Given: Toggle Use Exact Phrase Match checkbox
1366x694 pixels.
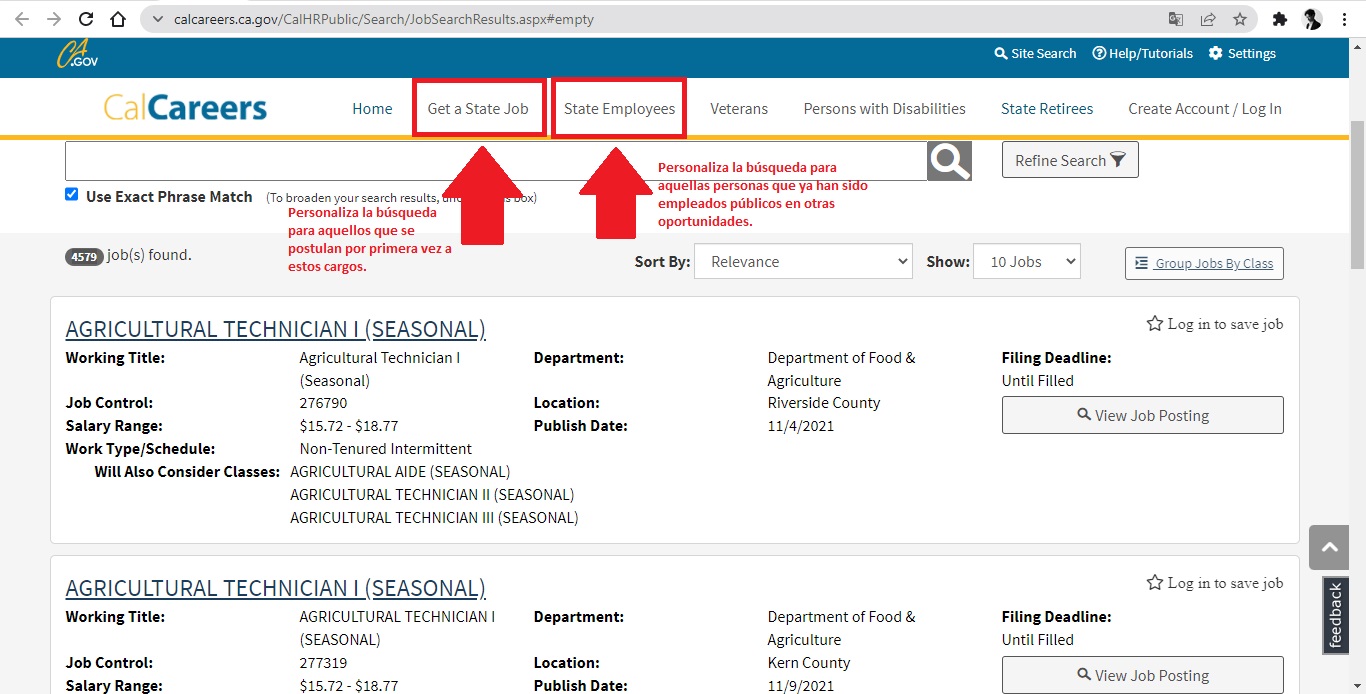Looking at the screenshot, I should pyautogui.click(x=72, y=194).
